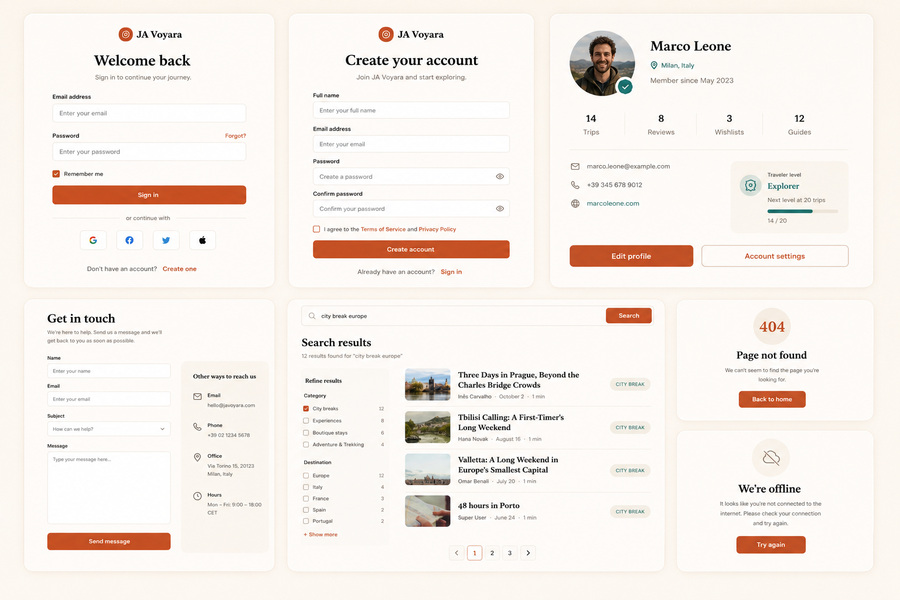The image size is (900, 600).
Task: Click the Twitter sign-in icon
Action: tap(166, 240)
